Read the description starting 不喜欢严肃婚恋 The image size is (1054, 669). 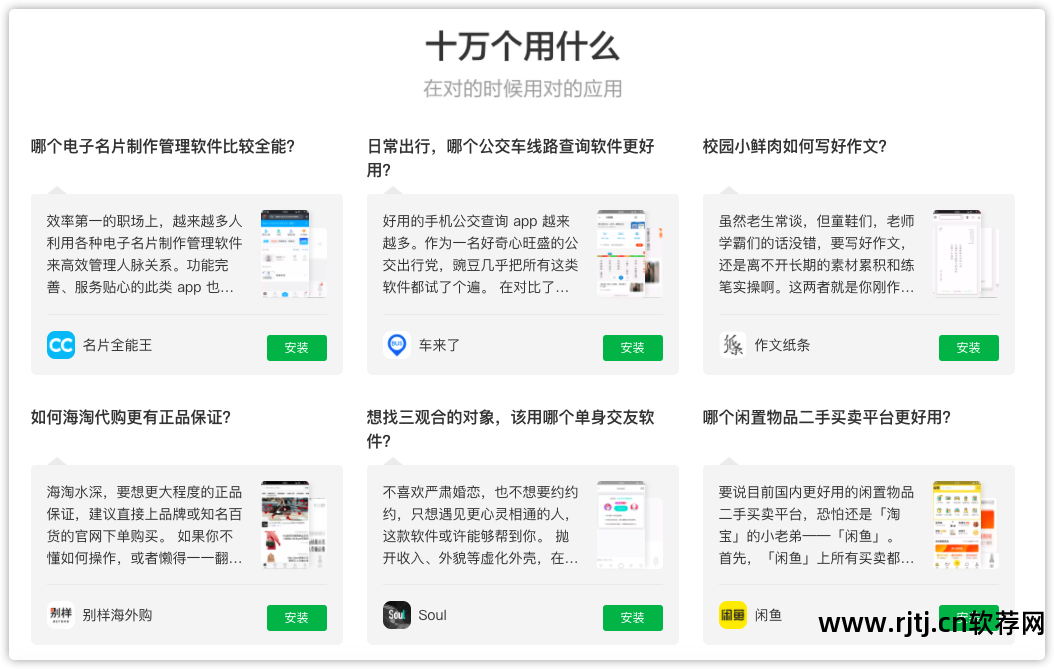point(481,525)
